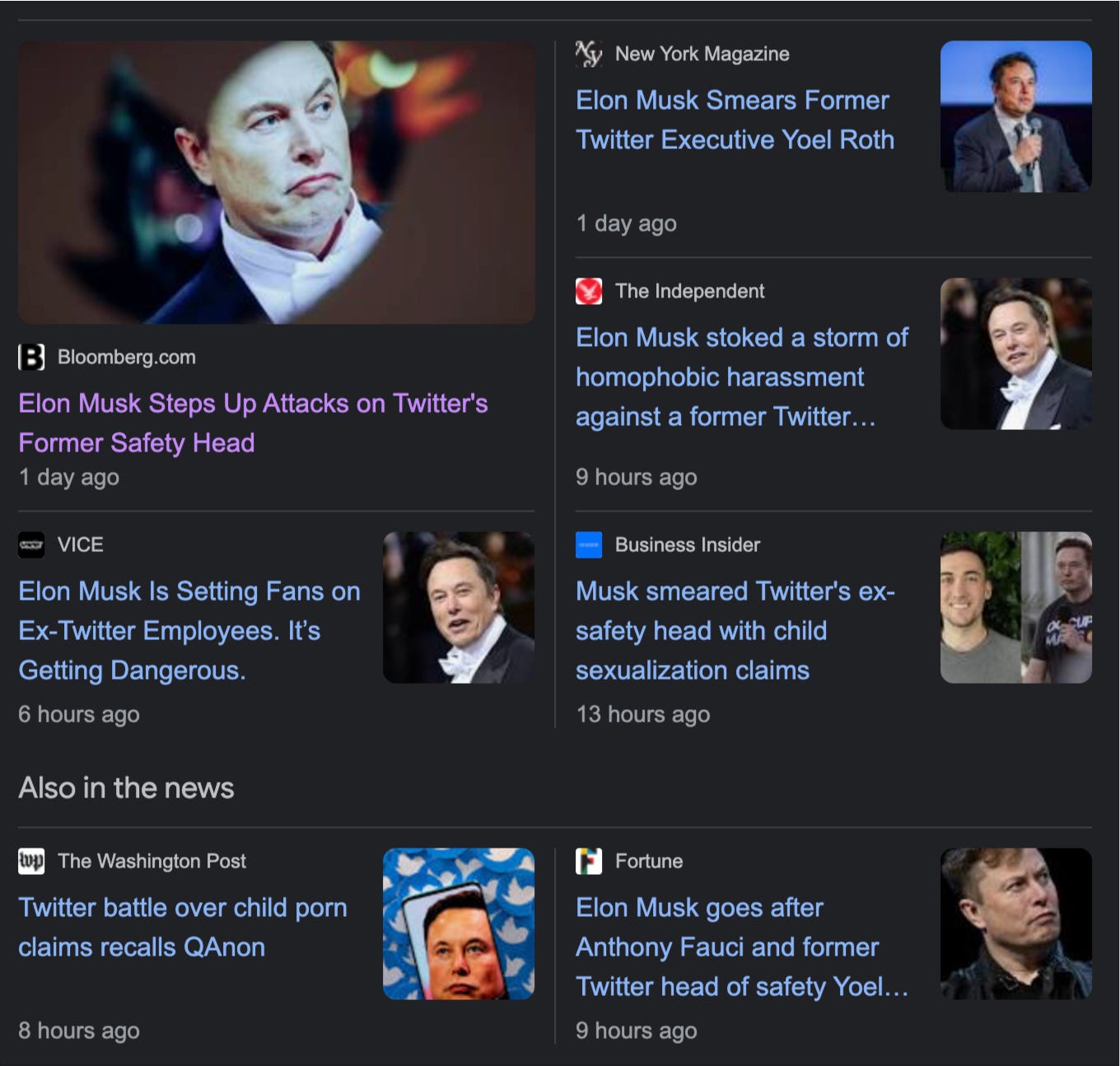1120x1066 pixels.
Task: Open the VICE article about setting fans on ex-employees
Action: coord(189,630)
